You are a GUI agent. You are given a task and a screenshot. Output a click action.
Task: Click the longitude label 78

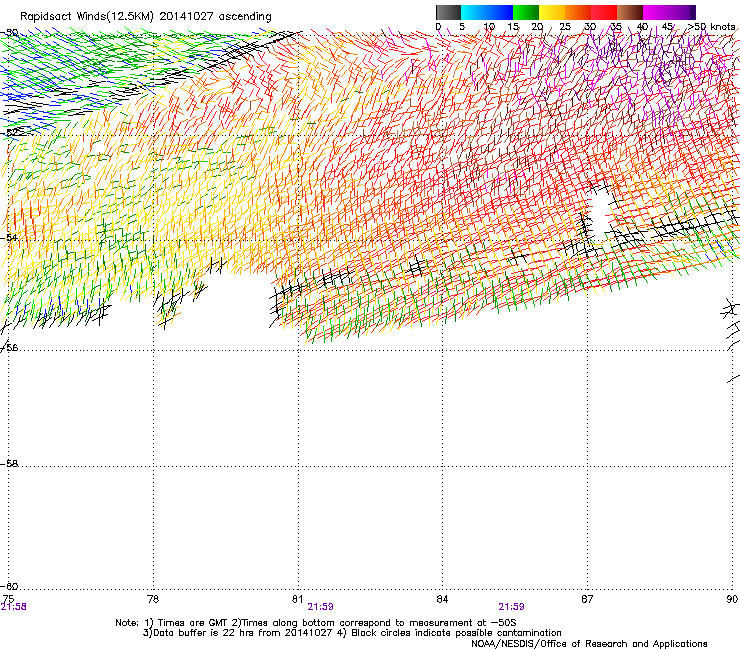(153, 599)
